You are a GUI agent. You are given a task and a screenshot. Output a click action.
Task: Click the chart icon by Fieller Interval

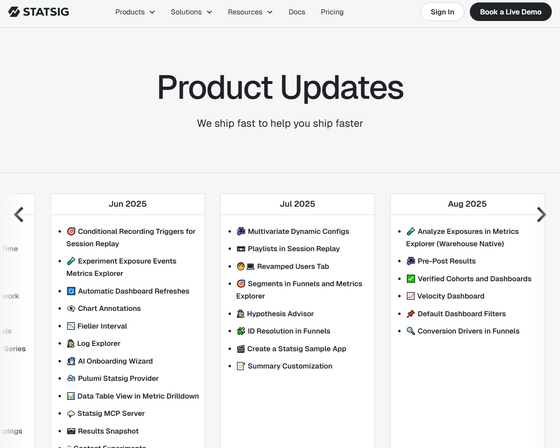click(x=71, y=326)
